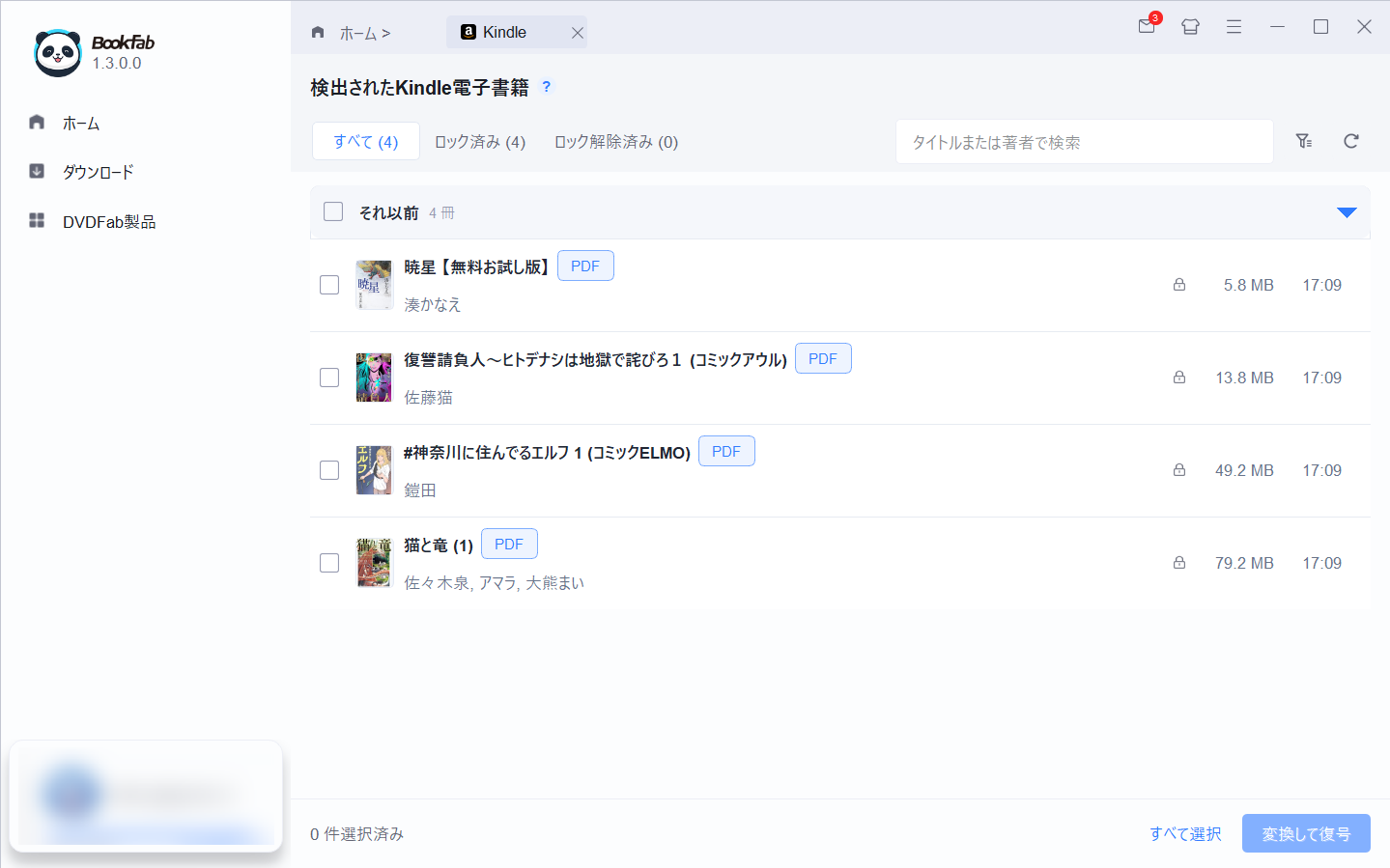Click the すべて選択 link

(x=1185, y=833)
